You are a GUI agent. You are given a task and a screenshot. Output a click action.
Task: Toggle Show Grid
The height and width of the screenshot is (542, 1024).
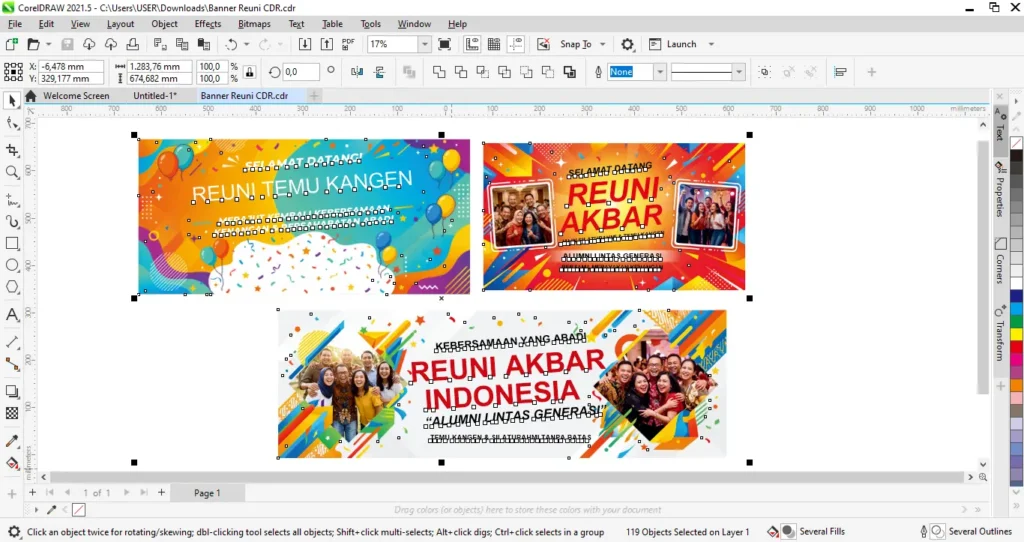(494, 44)
